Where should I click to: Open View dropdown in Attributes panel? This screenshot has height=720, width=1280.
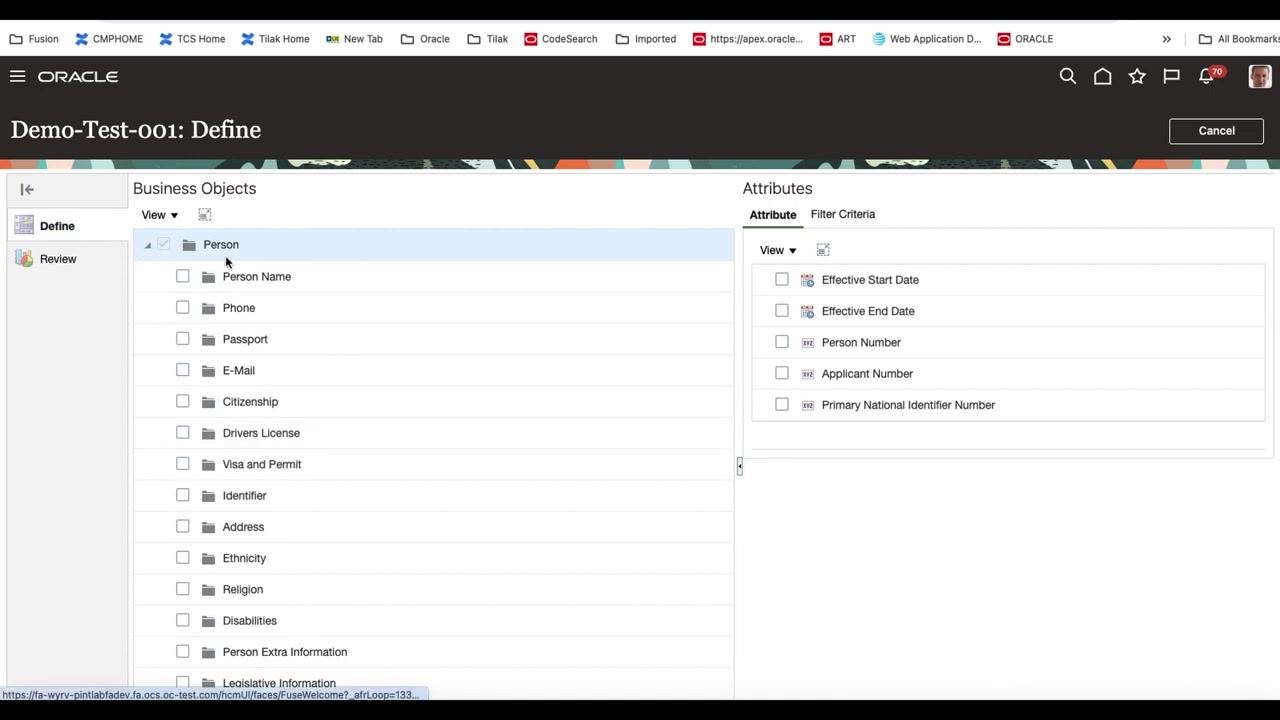[778, 250]
